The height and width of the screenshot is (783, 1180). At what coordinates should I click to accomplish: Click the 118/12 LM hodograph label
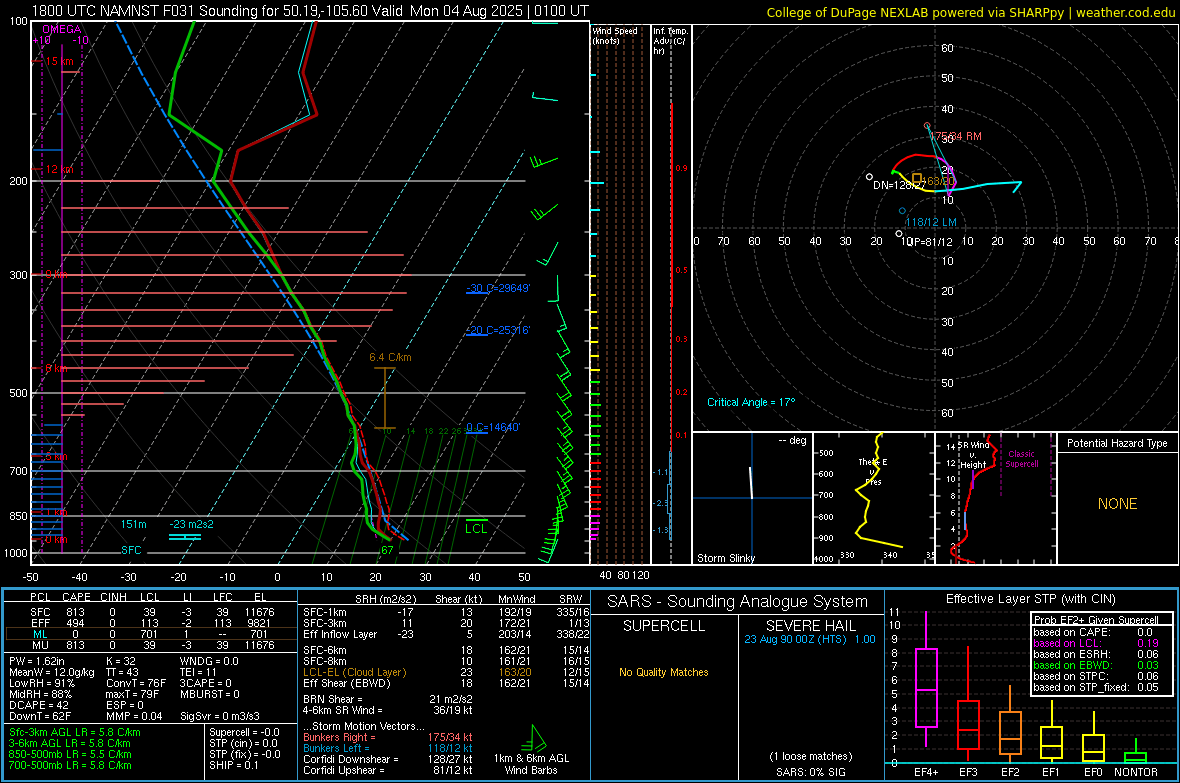[x=931, y=222]
